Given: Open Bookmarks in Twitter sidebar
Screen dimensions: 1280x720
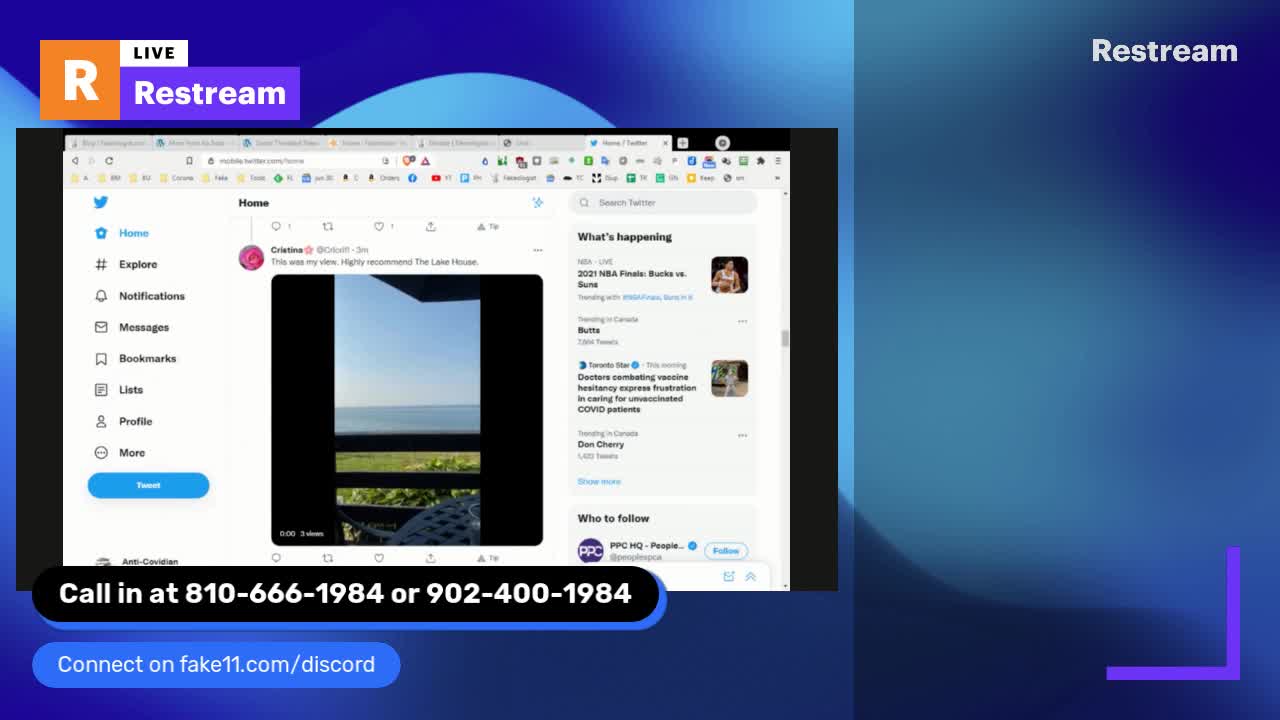Looking at the screenshot, I should click(135, 358).
